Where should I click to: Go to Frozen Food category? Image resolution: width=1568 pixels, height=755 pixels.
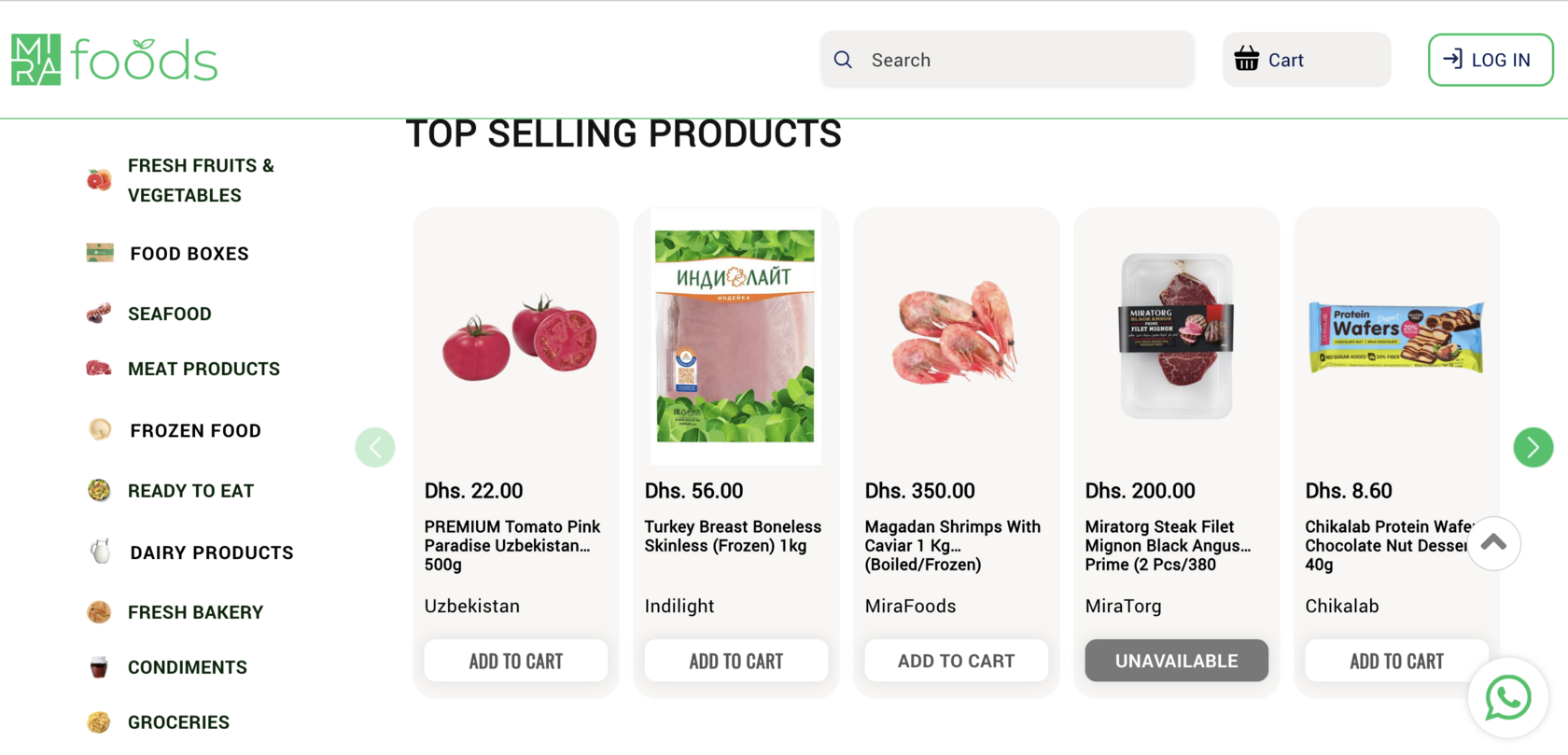point(195,430)
